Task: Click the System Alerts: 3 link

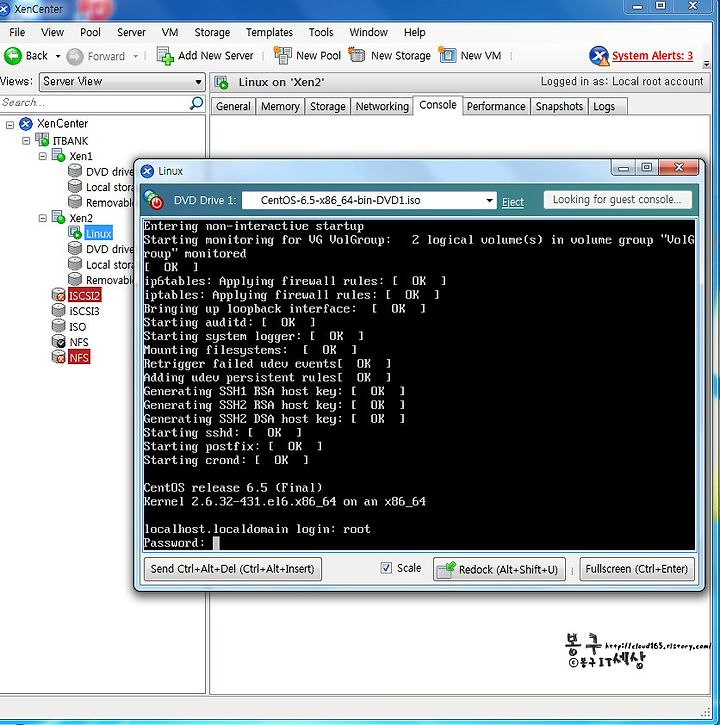Action: pyautogui.click(x=652, y=55)
